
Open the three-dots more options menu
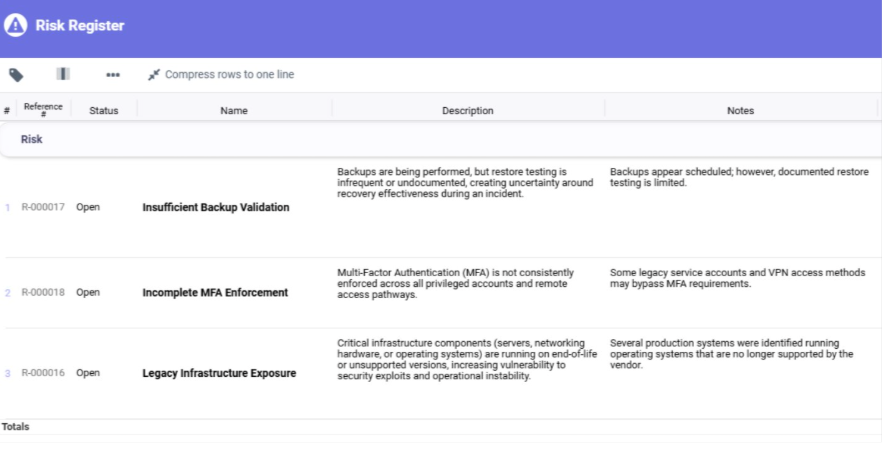(113, 75)
